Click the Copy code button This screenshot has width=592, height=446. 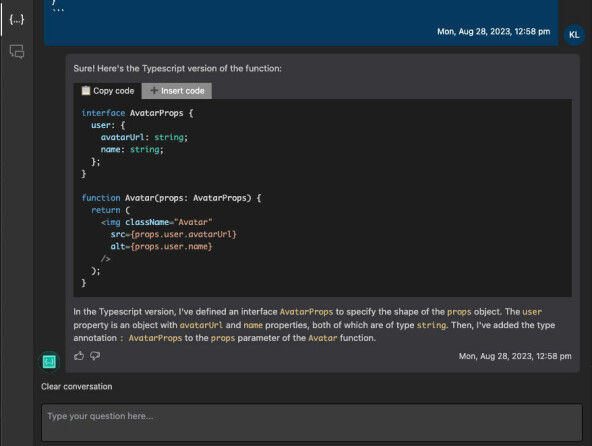(108, 91)
